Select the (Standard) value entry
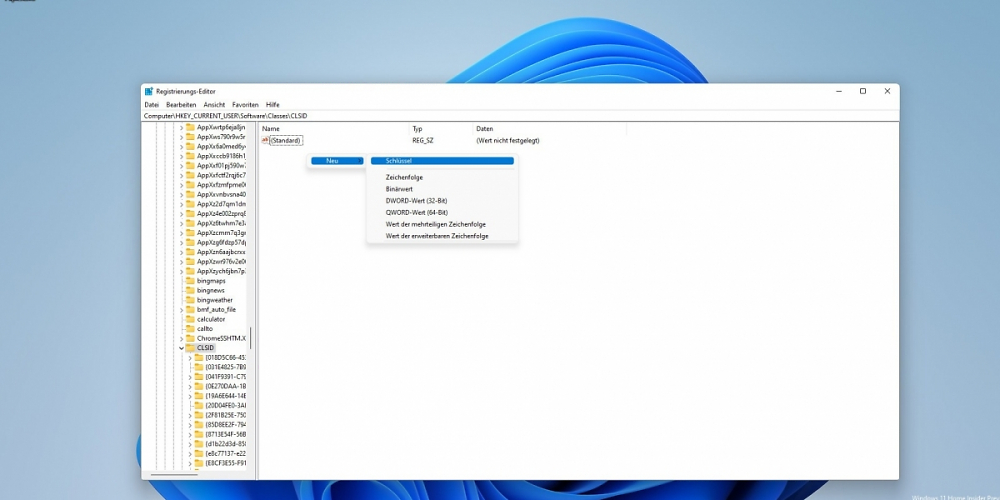Viewport: 1000px width, 500px height. pos(285,140)
